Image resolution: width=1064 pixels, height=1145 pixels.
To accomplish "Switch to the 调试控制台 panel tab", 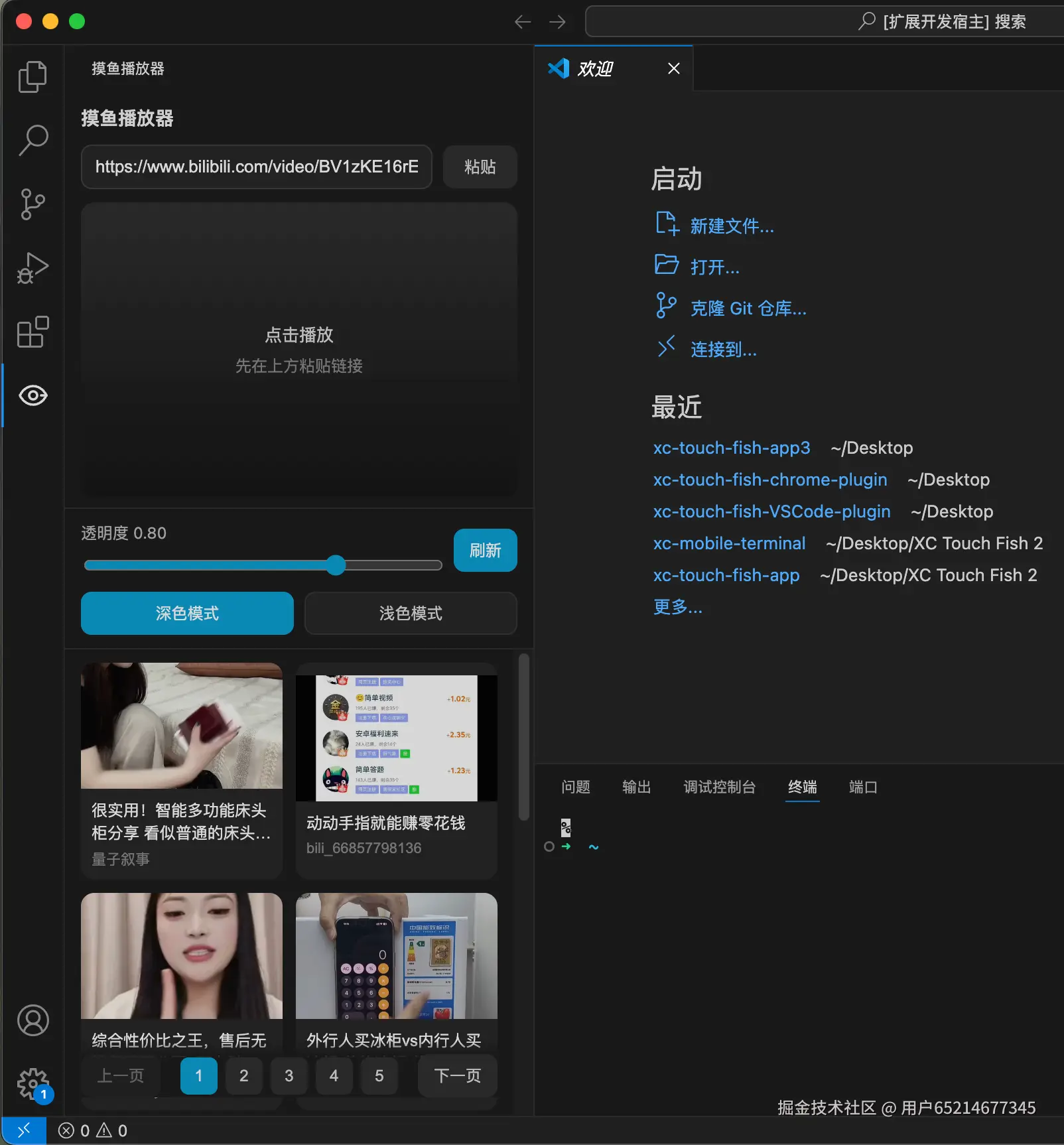I will 720,787.
